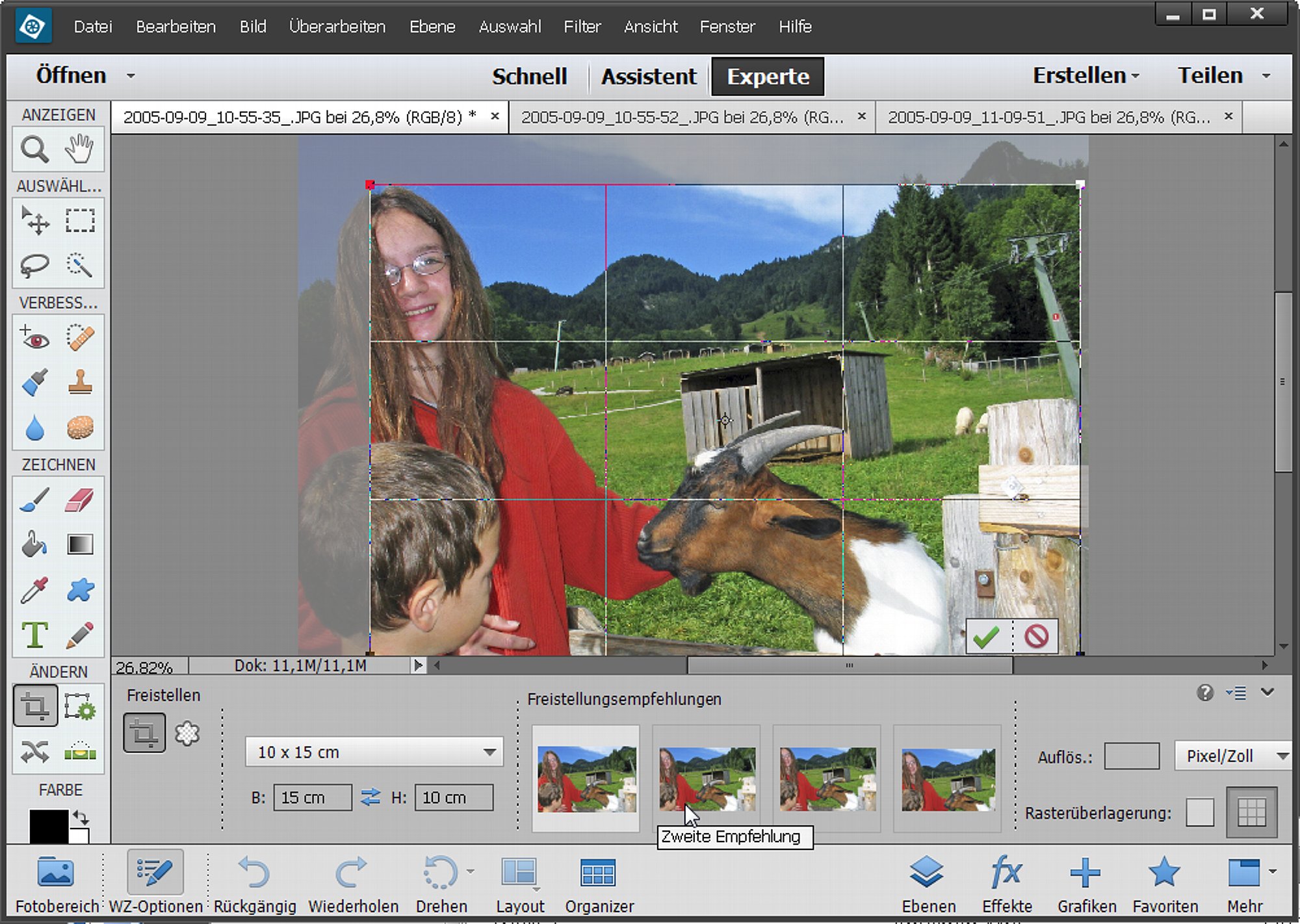Select the Straighten tool

tap(79, 752)
